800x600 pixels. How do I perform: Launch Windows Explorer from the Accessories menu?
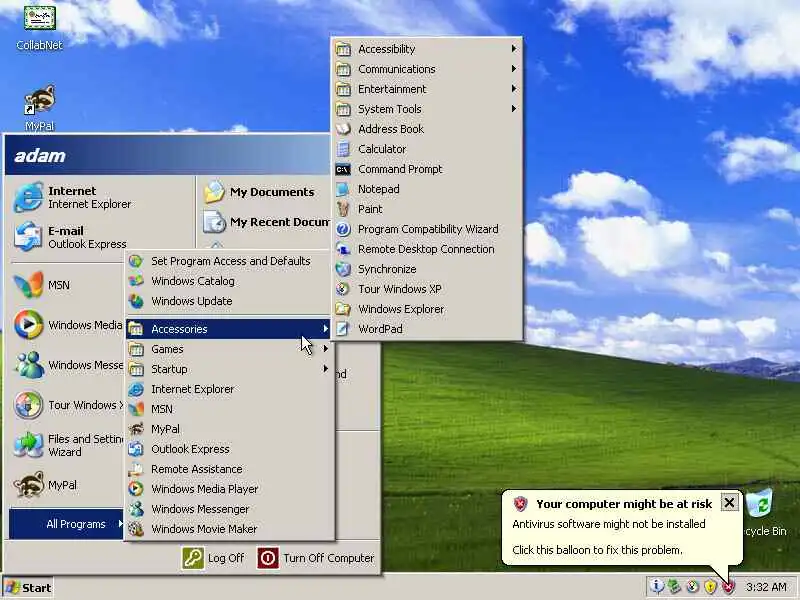click(x=428, y=309)
